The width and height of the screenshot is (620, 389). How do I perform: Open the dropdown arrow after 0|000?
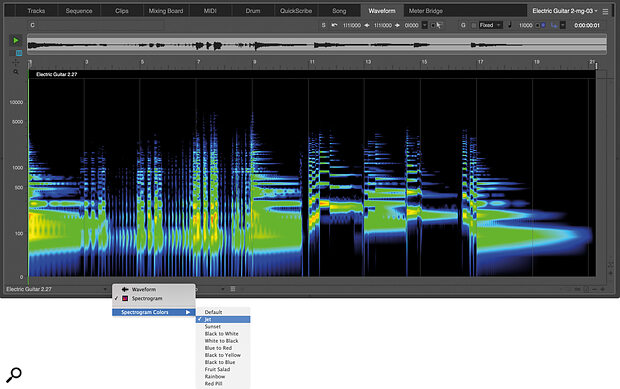tap(425, 25)
